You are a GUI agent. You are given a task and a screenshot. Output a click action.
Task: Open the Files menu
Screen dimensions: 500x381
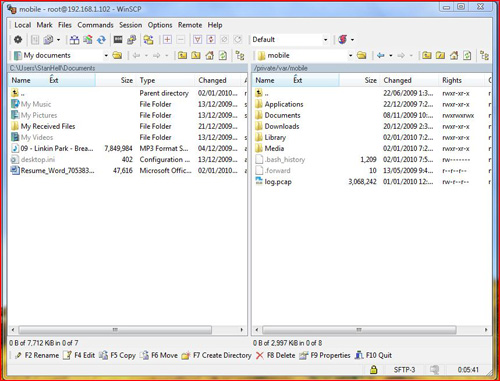point(65,25)
